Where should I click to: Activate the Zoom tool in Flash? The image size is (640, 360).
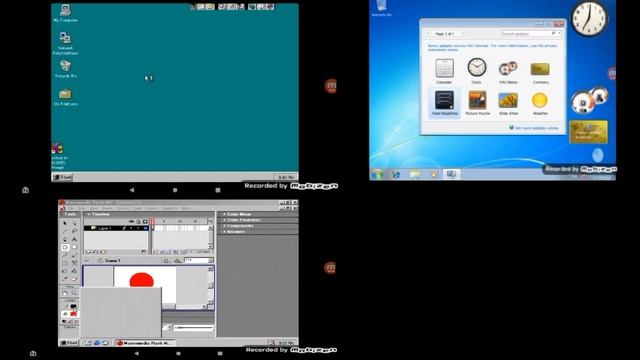pyautogui.click(x=74, y=293)
